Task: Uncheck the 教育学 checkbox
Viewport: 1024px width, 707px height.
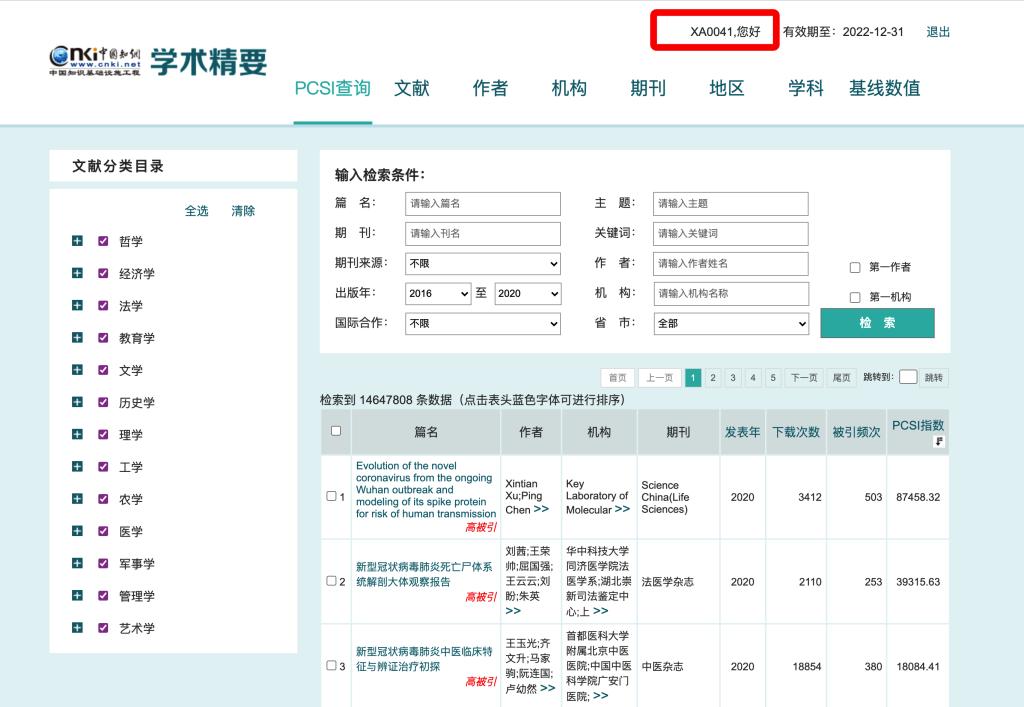Action: (x=103, y=338)
